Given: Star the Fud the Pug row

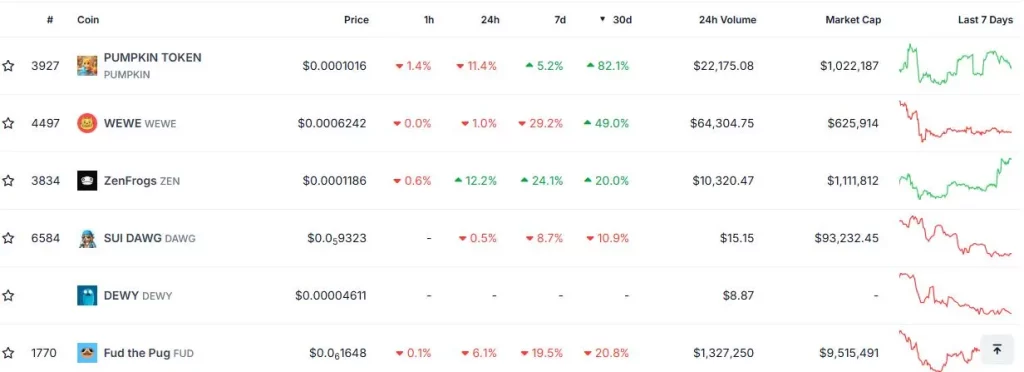Looking at the screenshot, I should pyautogui.click(x=8, y=353).
